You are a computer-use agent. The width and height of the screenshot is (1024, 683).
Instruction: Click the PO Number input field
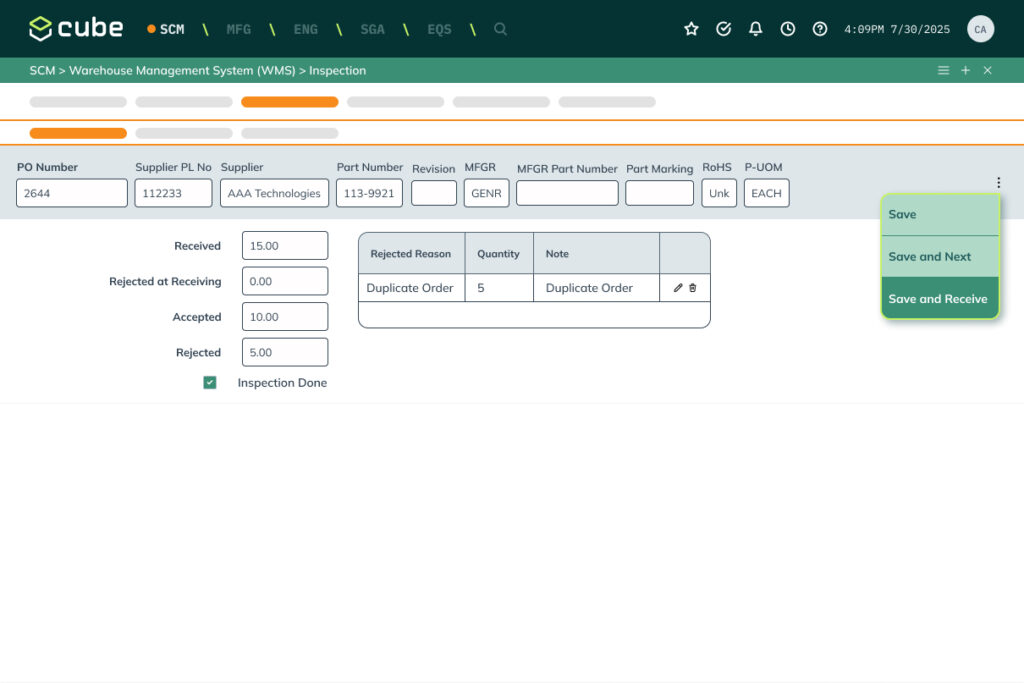[x=72, y=193]
